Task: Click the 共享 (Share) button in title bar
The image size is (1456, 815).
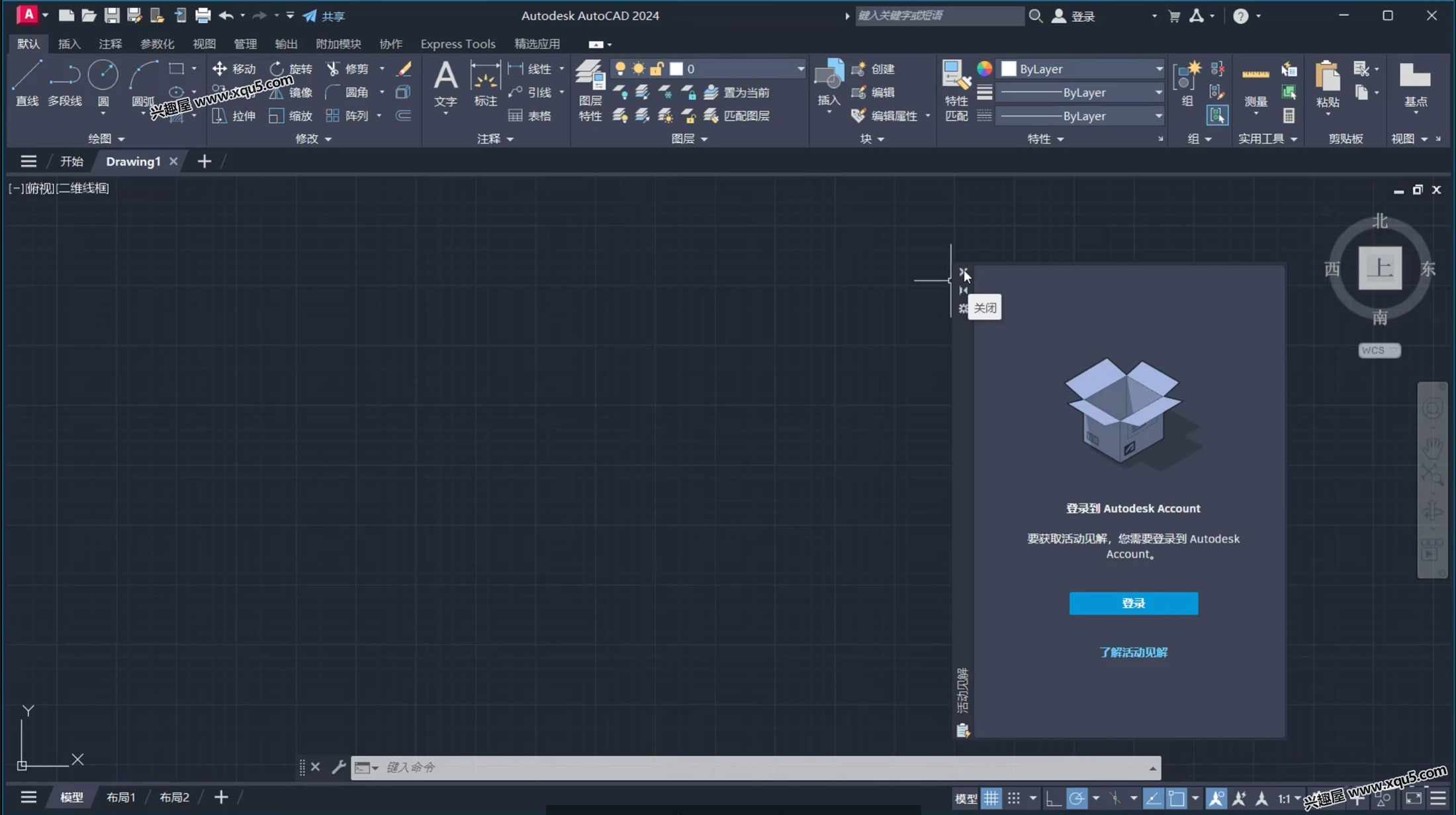Action: 324,15
